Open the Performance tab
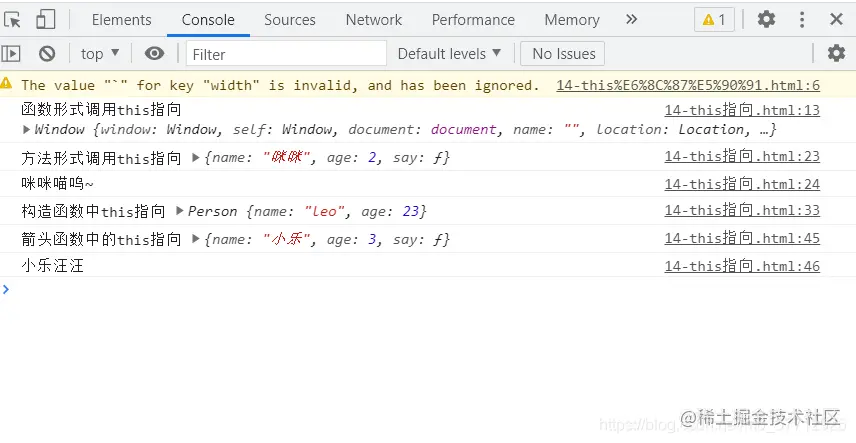The height and width of the screenshot is (443, 856). pos(473,20)
